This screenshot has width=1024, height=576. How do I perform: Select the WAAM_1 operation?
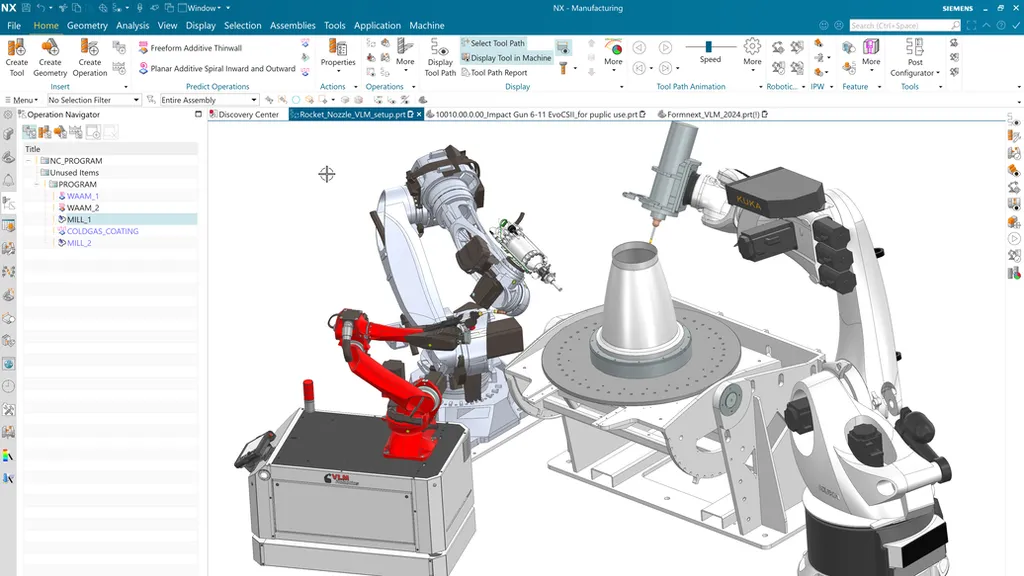[x=83, y=196]
